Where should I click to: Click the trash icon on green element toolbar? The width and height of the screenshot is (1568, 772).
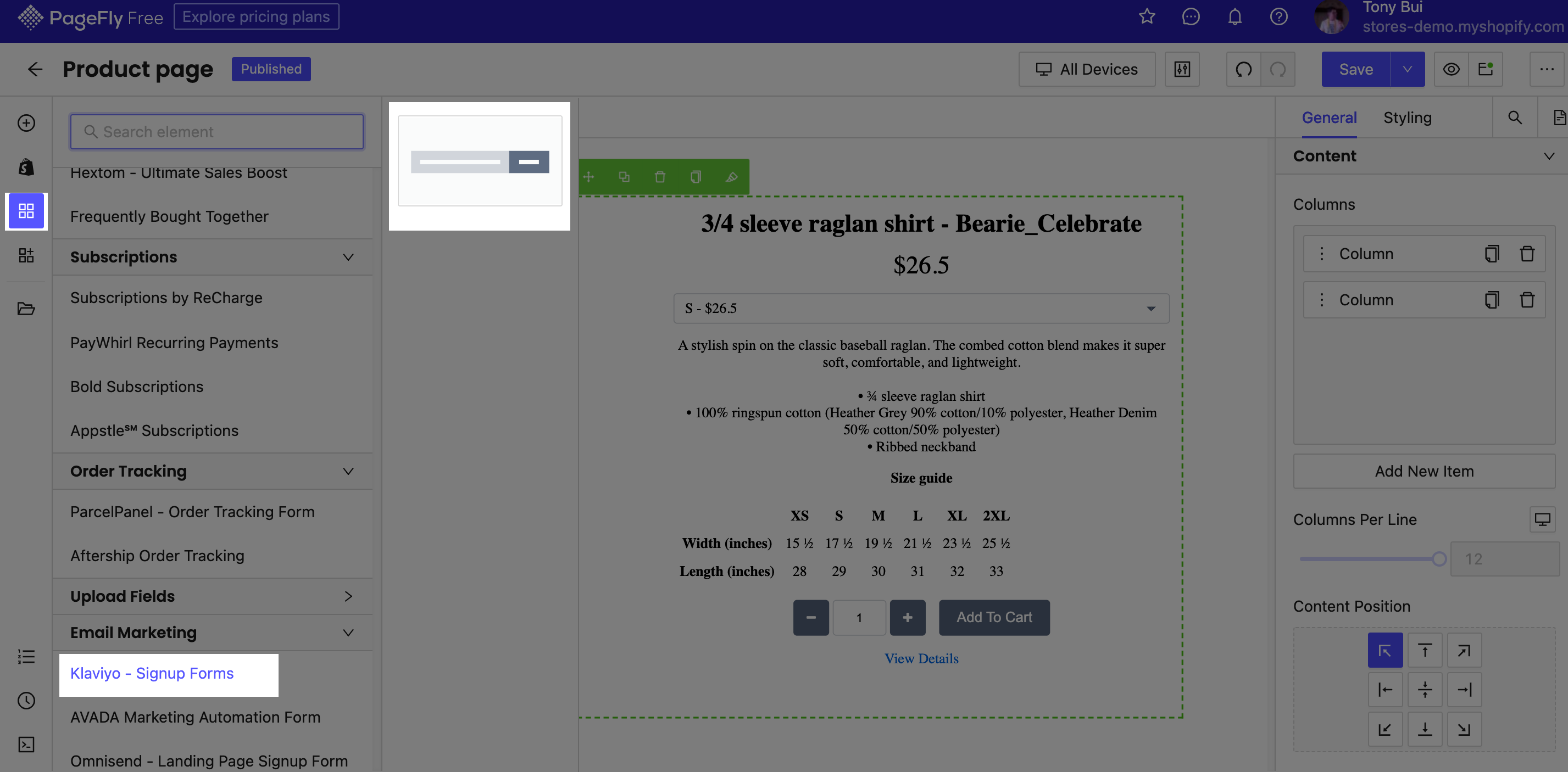tap(660, 177)
